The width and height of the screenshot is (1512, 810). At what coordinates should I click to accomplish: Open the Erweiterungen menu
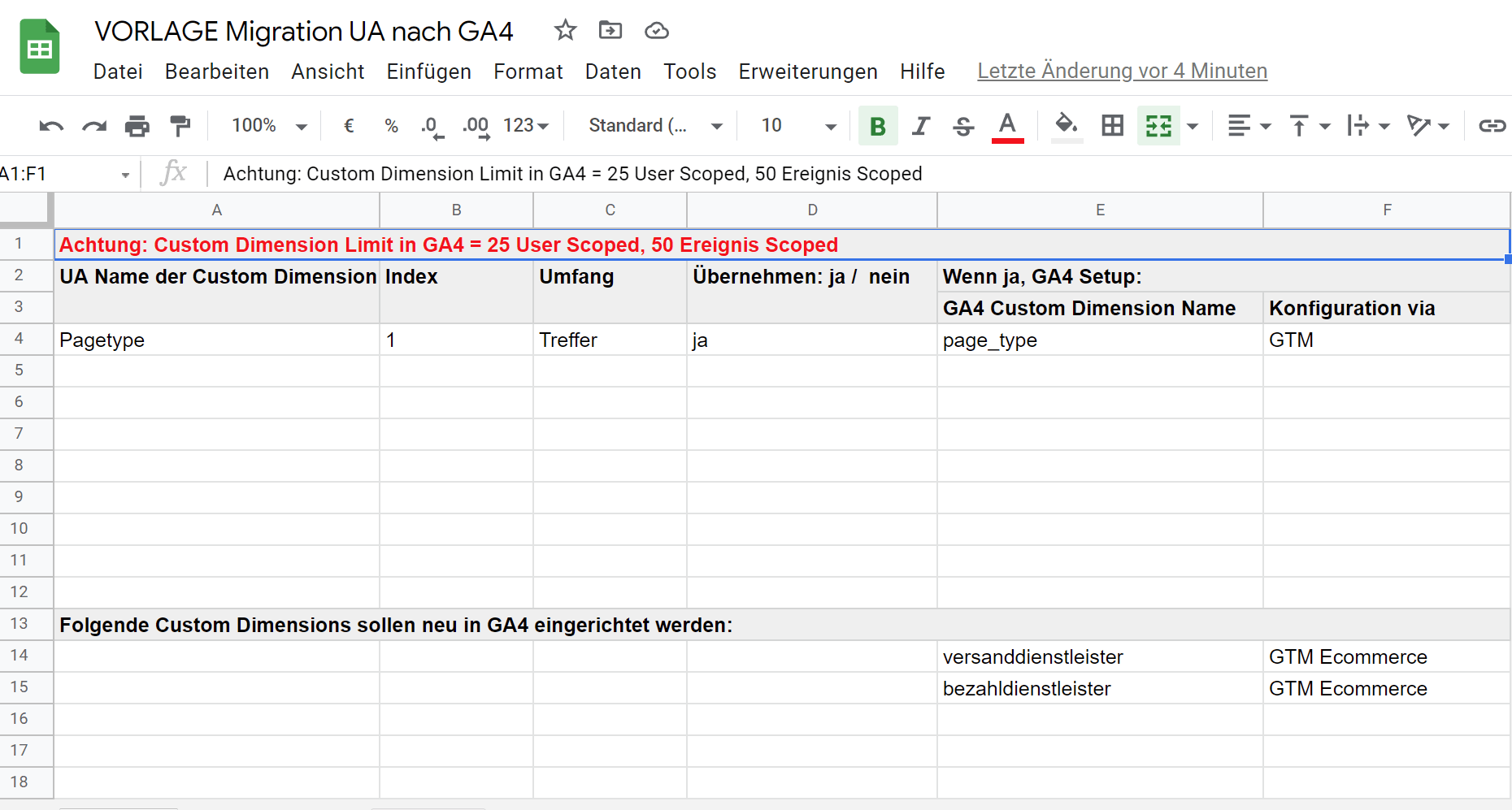[x=807, y=71]
